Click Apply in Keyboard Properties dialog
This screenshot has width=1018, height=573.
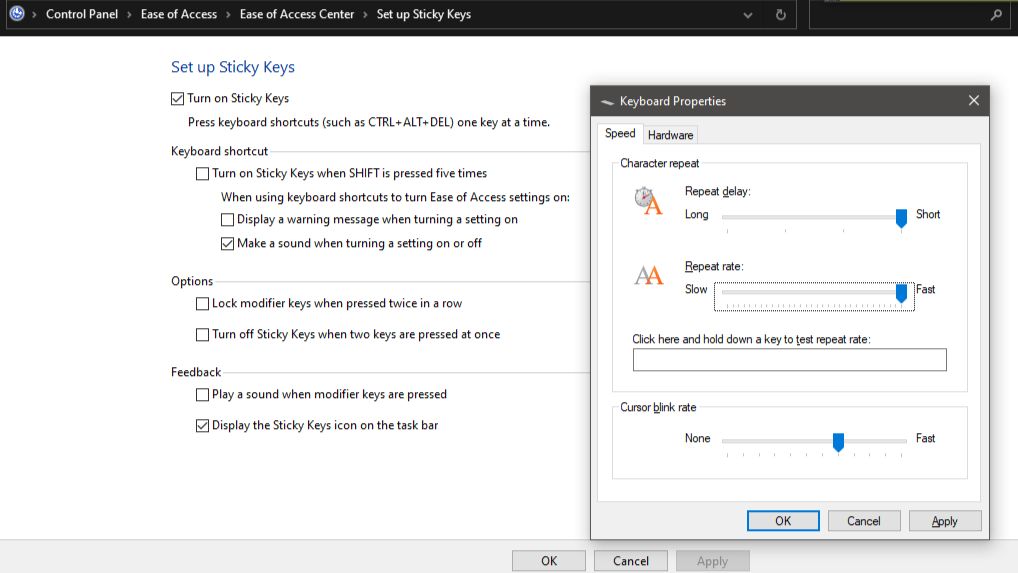(945, 520)
